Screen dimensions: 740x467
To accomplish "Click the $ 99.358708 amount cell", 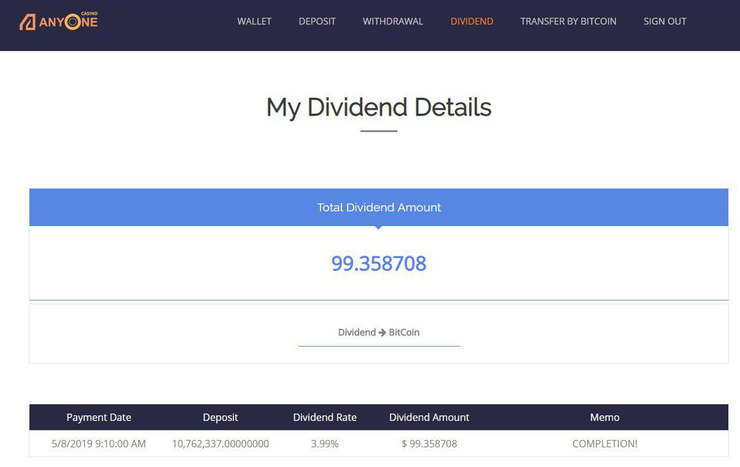I will [x=429, y=444].
